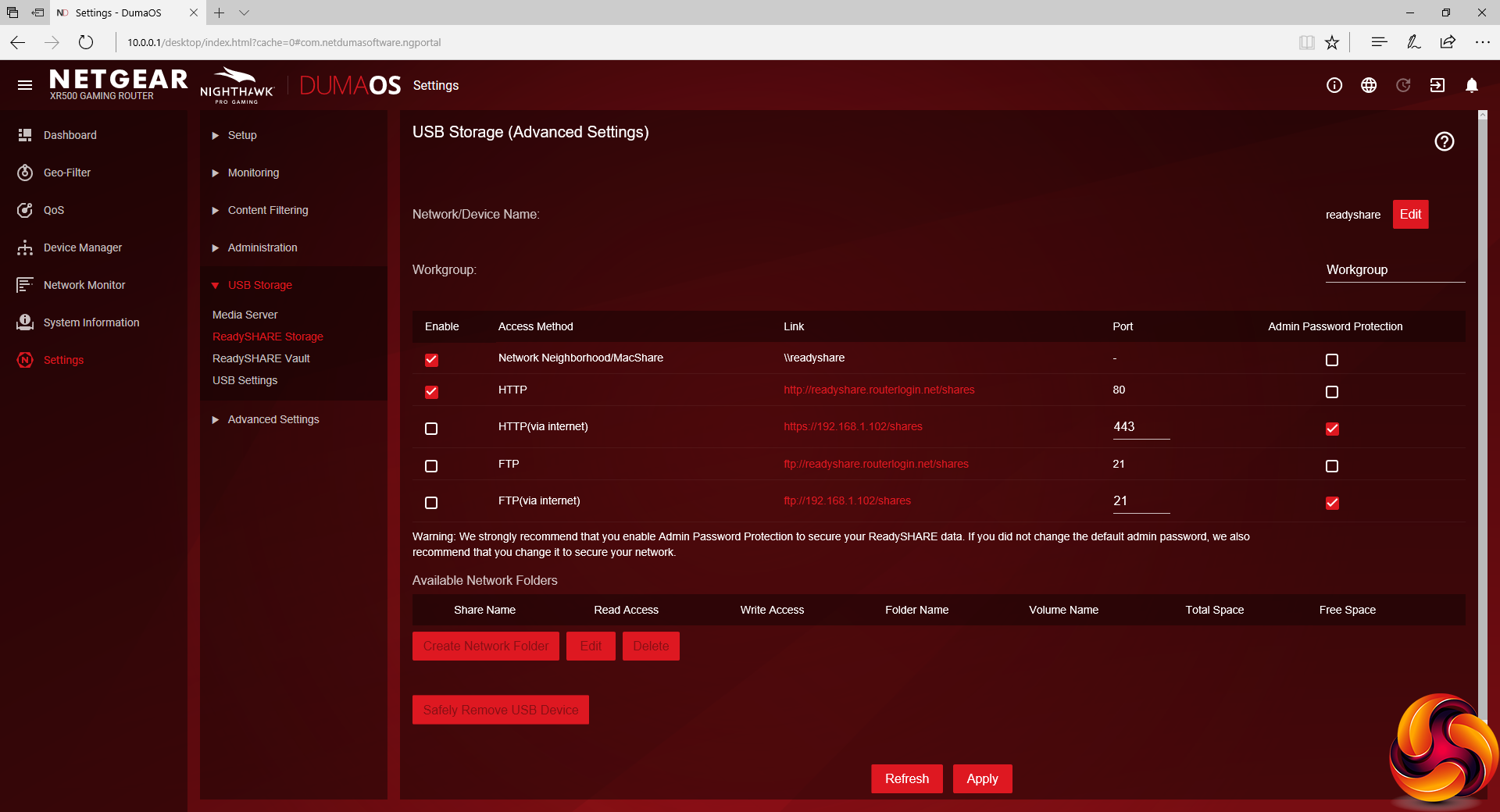
Task: Expand the Advanced Settings section
Action: 273,419
